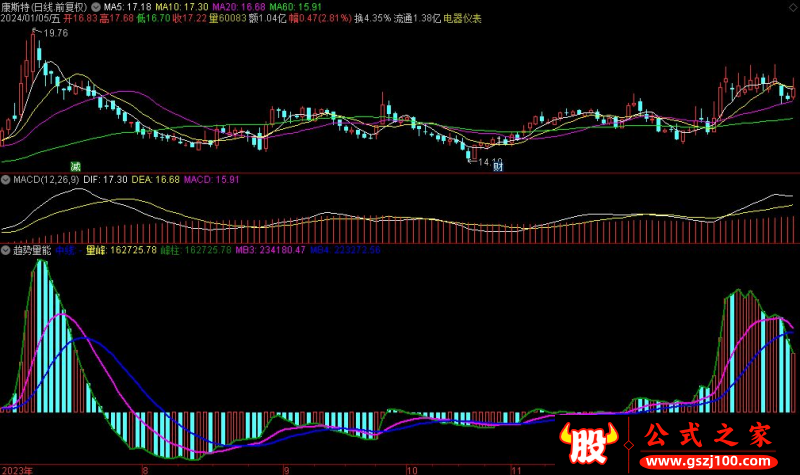Click the 趋势量能 indicator name

(30, 249)
